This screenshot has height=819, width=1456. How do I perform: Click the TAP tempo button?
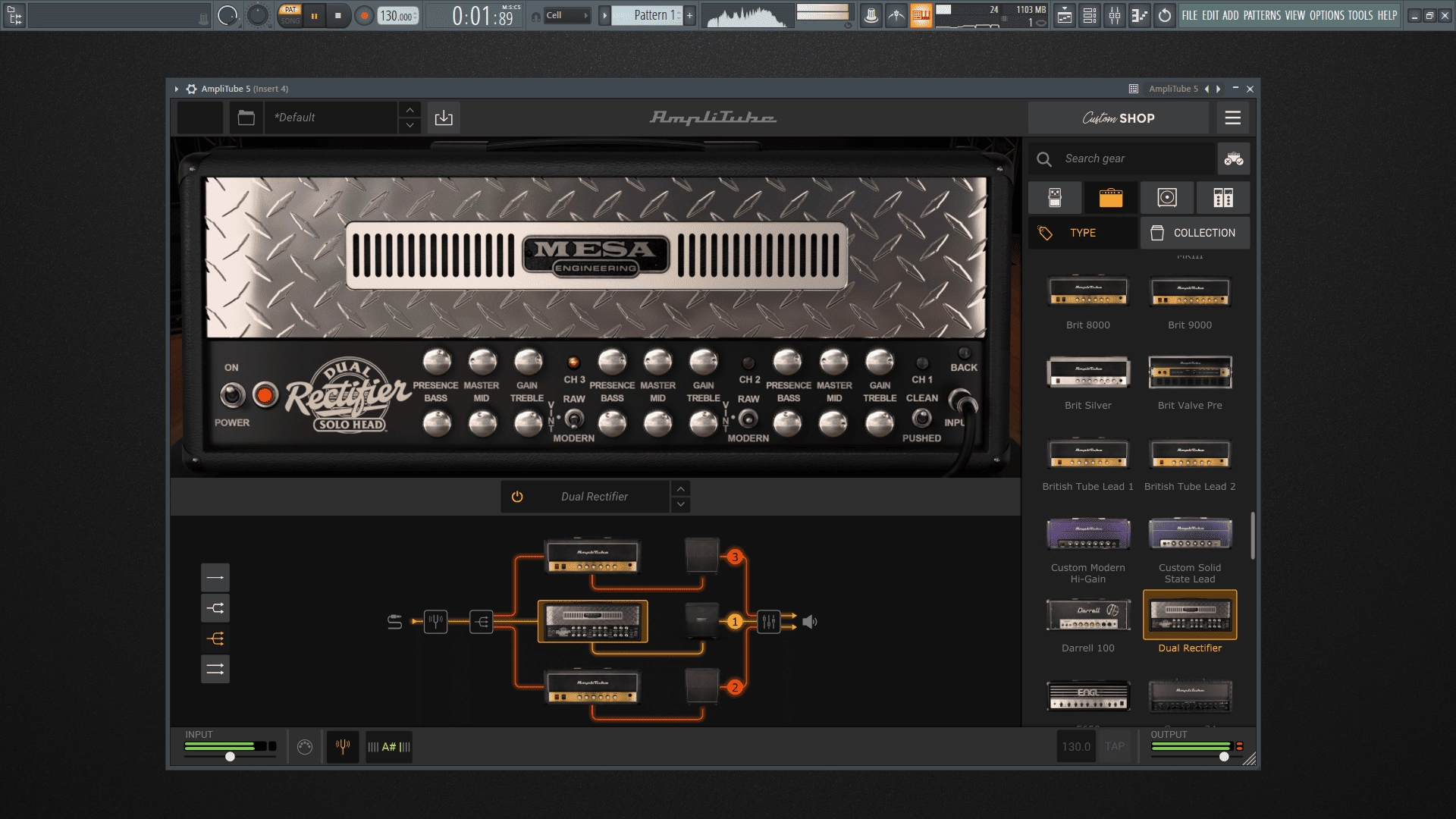pyautogui.click(x=1114, y=746)
